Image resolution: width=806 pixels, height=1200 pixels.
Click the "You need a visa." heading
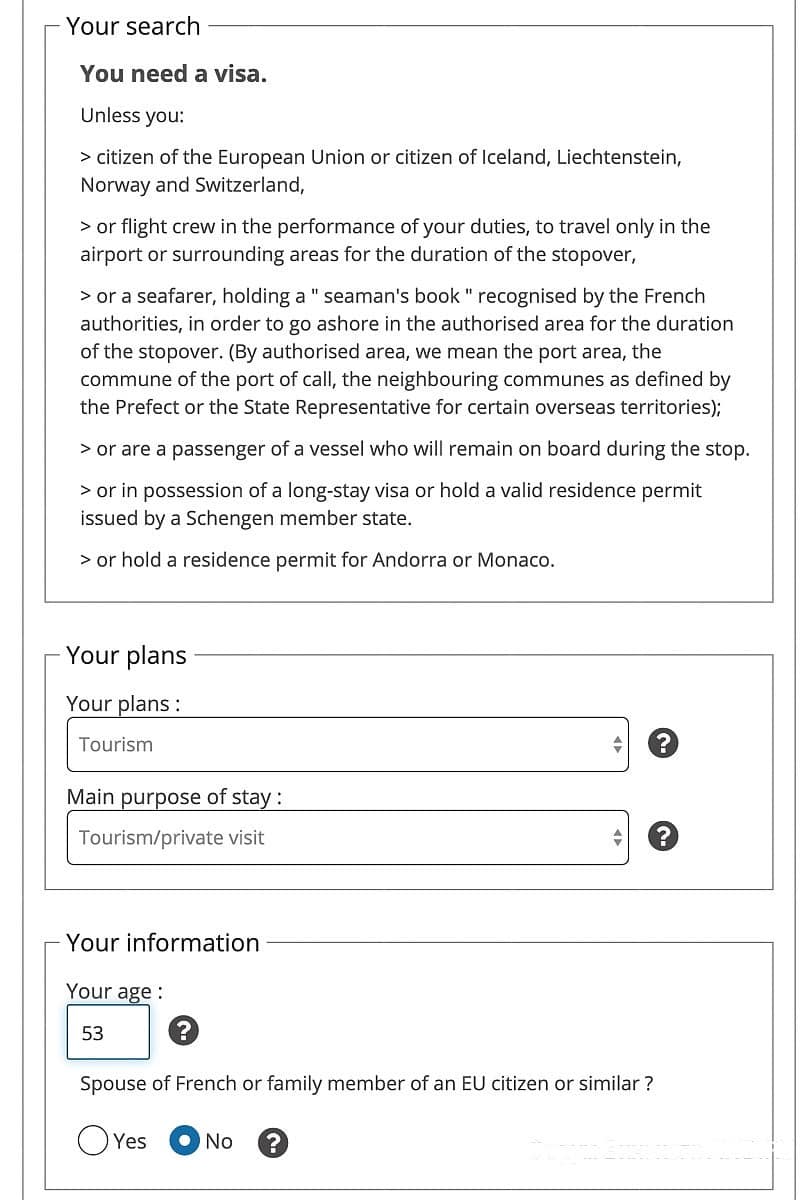click(x=173, y=74)
